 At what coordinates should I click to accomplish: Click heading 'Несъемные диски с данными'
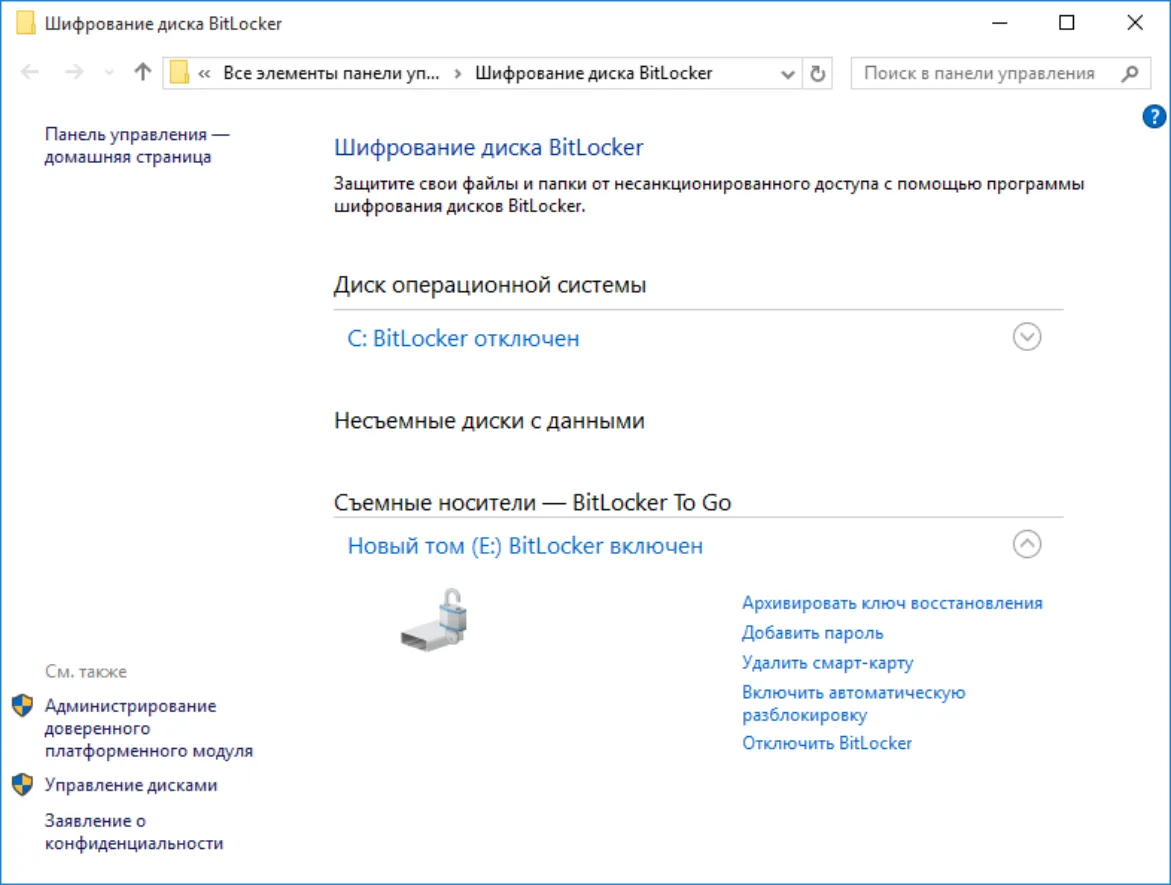tap(489, 420)
